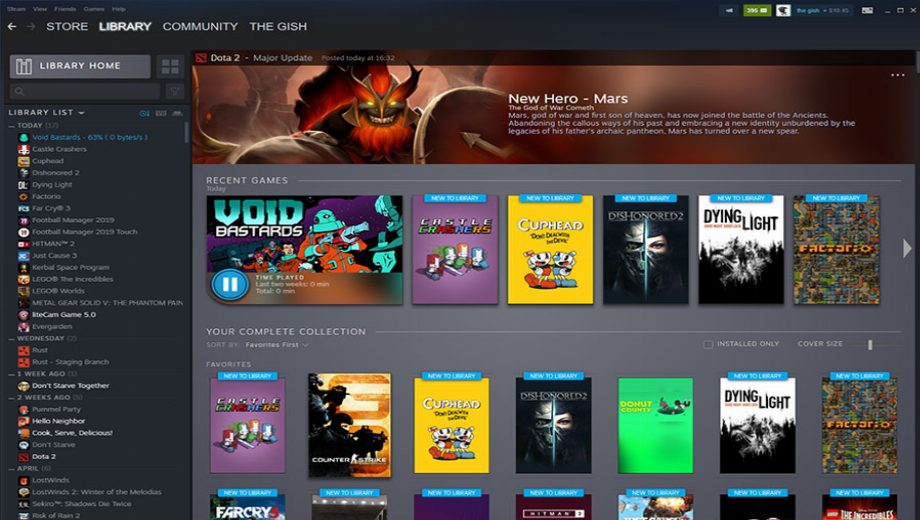Screen dimensions: 920x520
Task: Open the Steam menu
Action: tap(16, 9)
